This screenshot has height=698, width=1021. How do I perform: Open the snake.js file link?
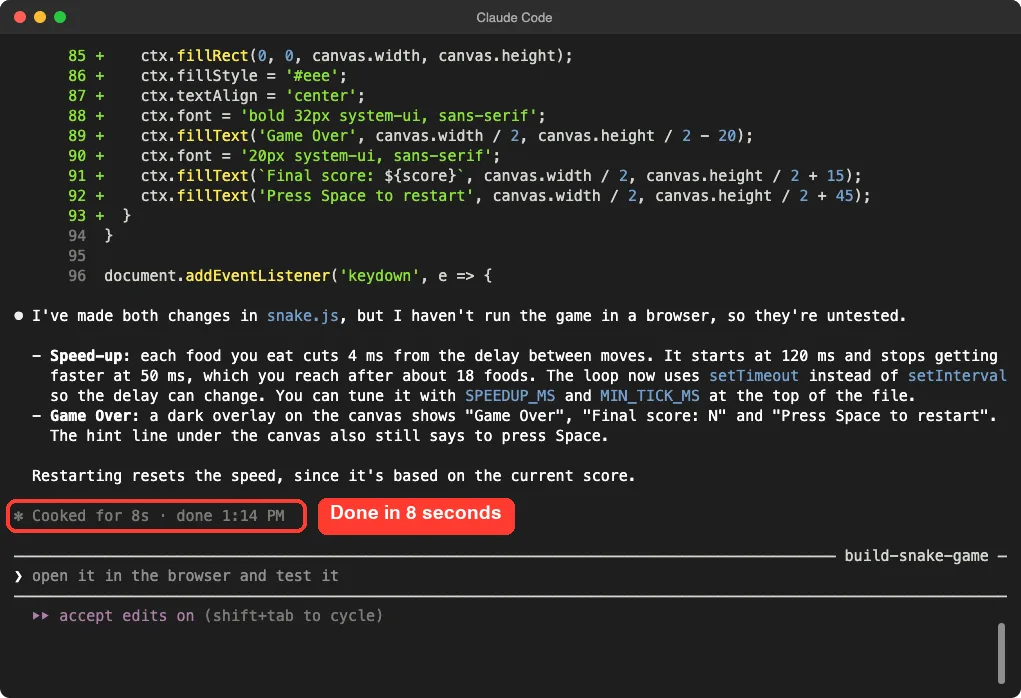coord(303,316)
